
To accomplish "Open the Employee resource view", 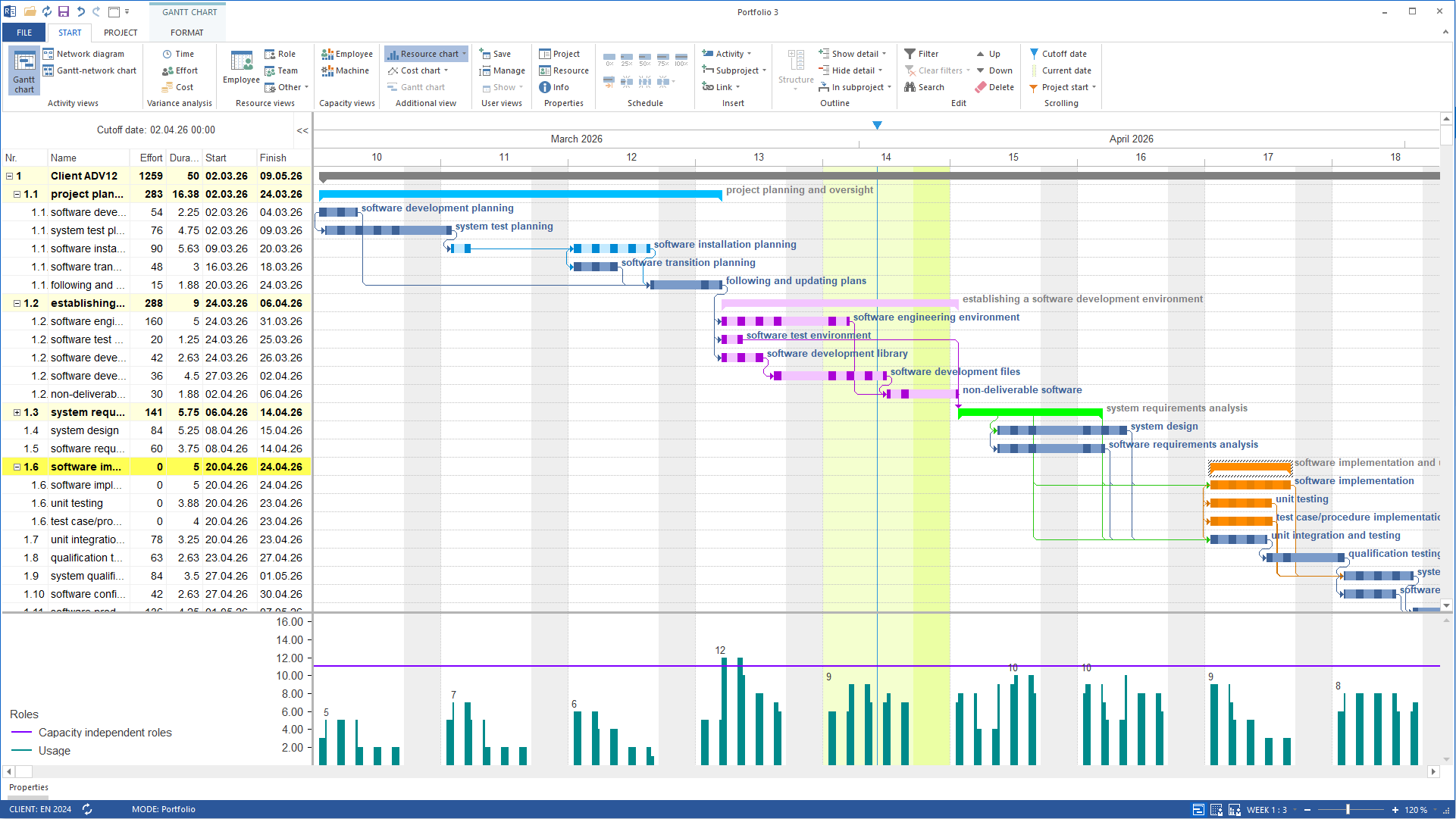I will coord(241,68).
